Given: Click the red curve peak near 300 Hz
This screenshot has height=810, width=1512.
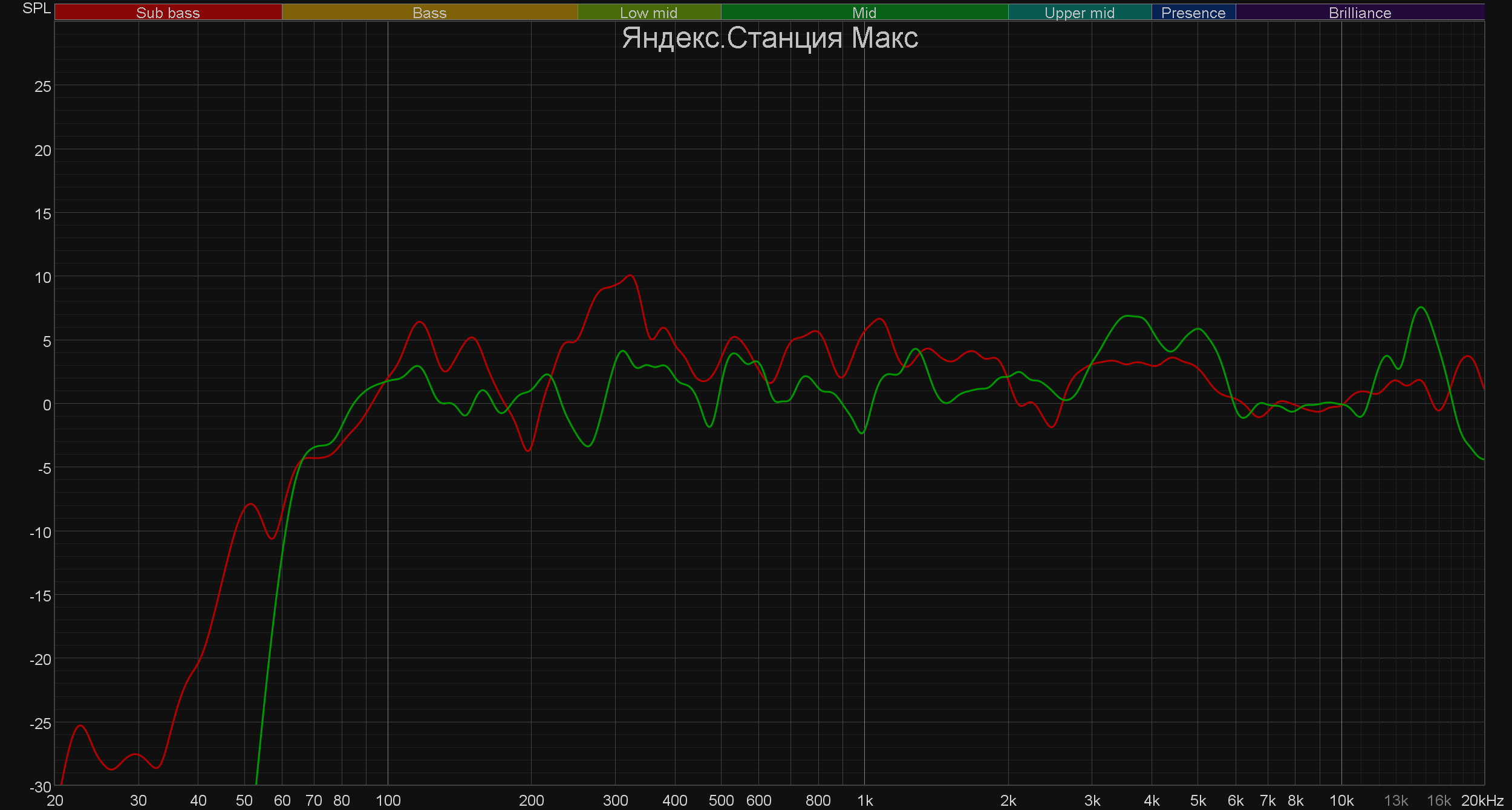Looking at the screenshot, I should (x=630, y=276).
